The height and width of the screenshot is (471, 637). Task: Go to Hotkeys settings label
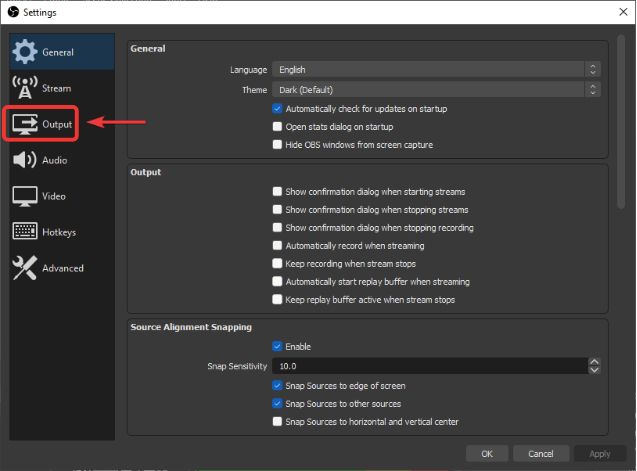(59, 232)
